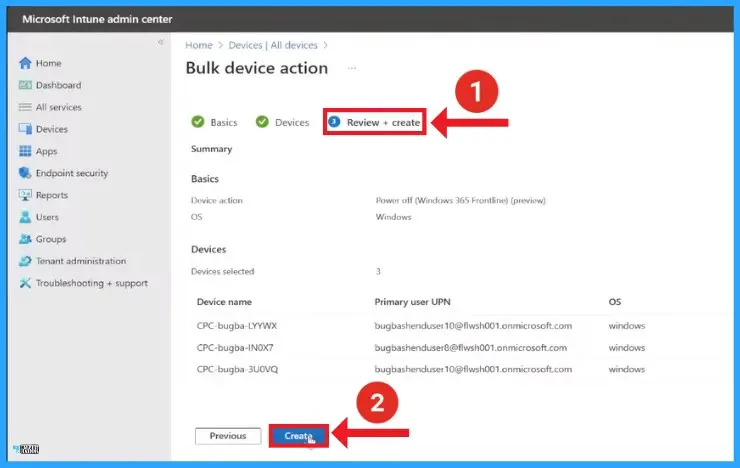Select Endpoint security in the sidebar
The image size is (740, 468).
72,173
